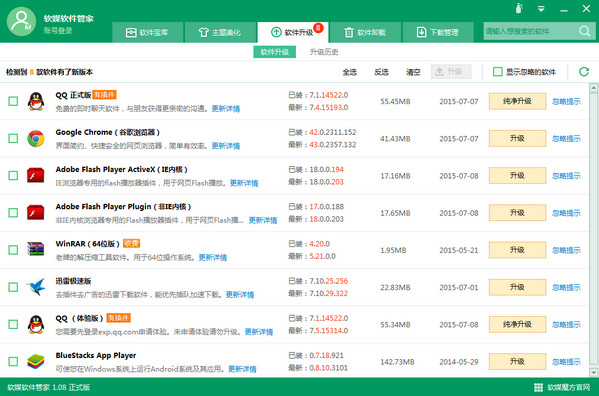Switch to the 升级历史 sub-tab

point(324,52)
